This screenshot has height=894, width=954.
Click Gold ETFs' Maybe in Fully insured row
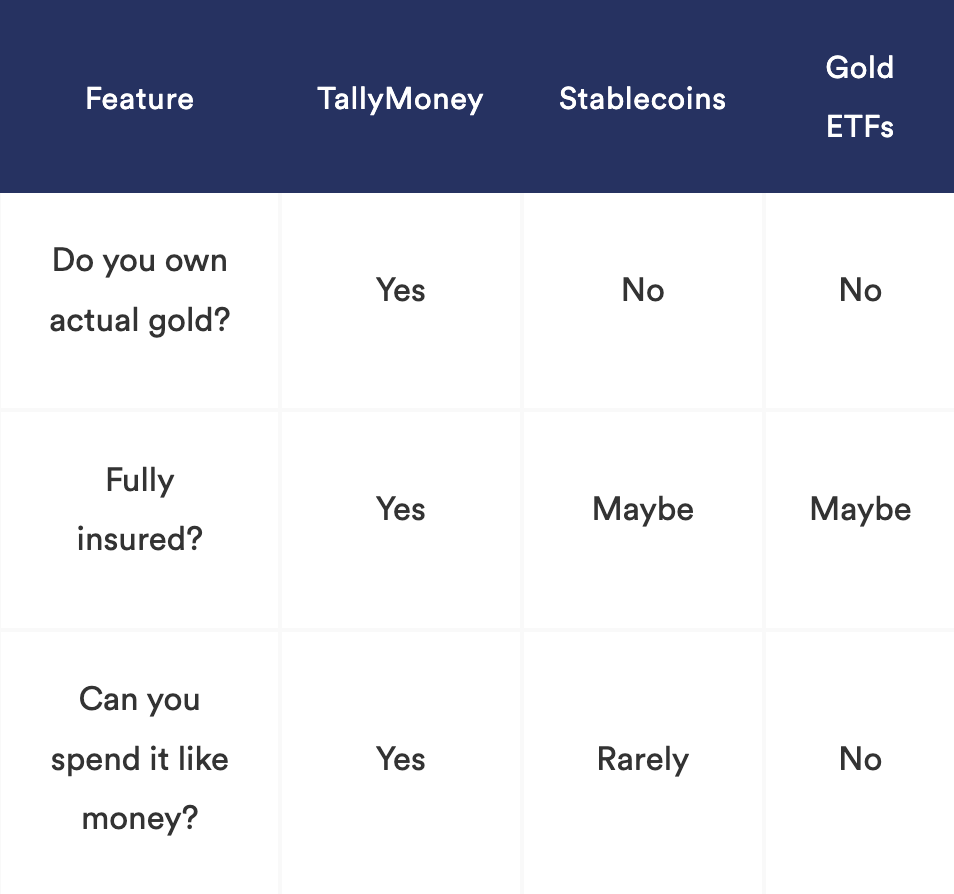(860, 510)
